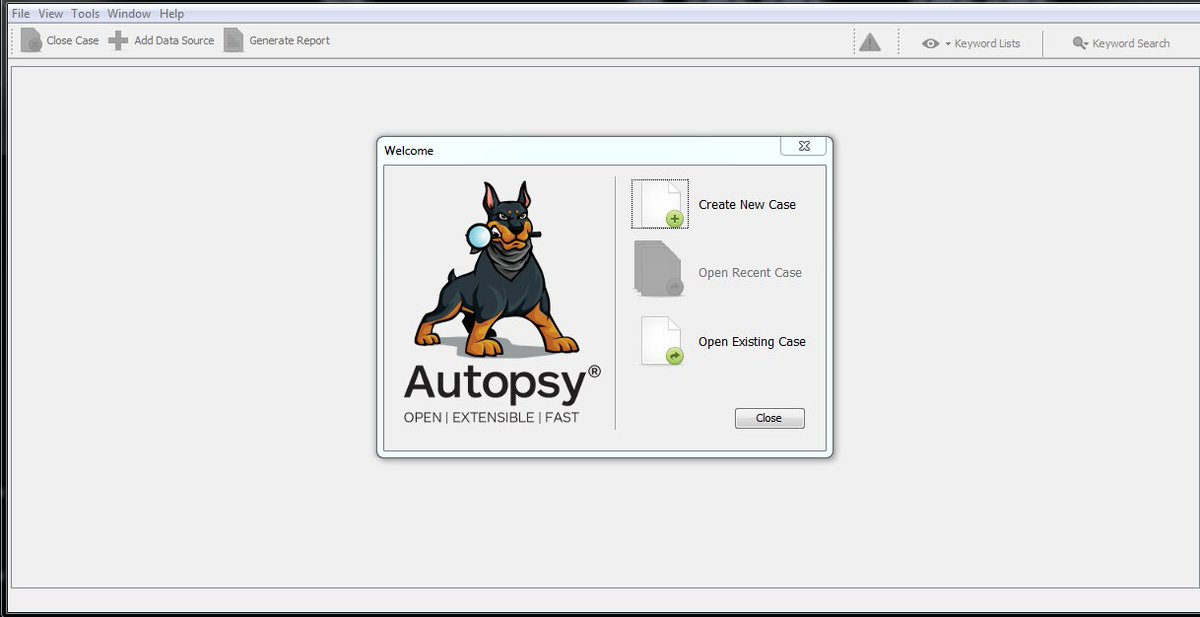Click the Open Existing Case label

pyautogui.click(x=752, y=341)
